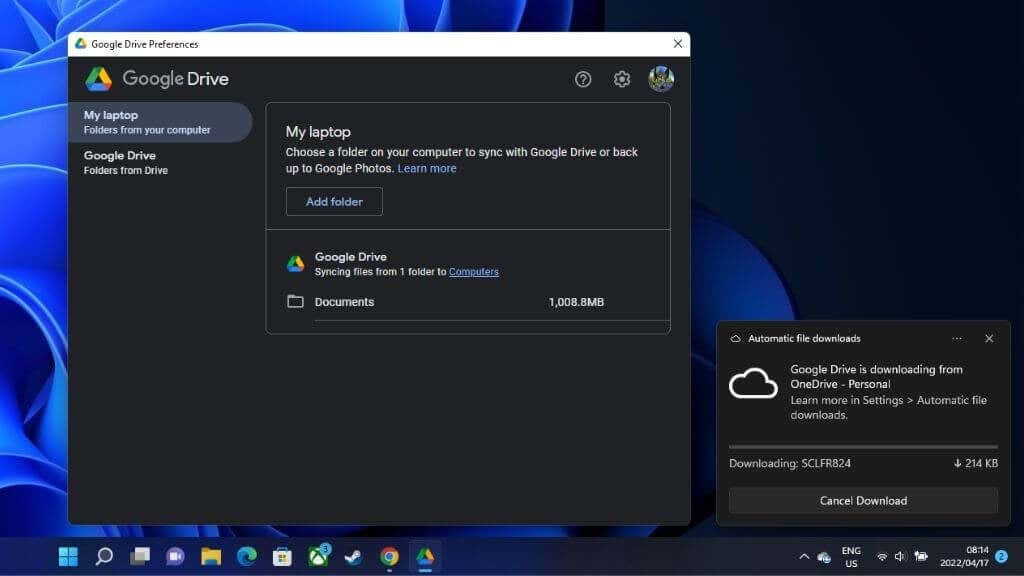1024x576 pixels.
Task: Click the 1,008.8MB size value
Action: pos(576,302)
